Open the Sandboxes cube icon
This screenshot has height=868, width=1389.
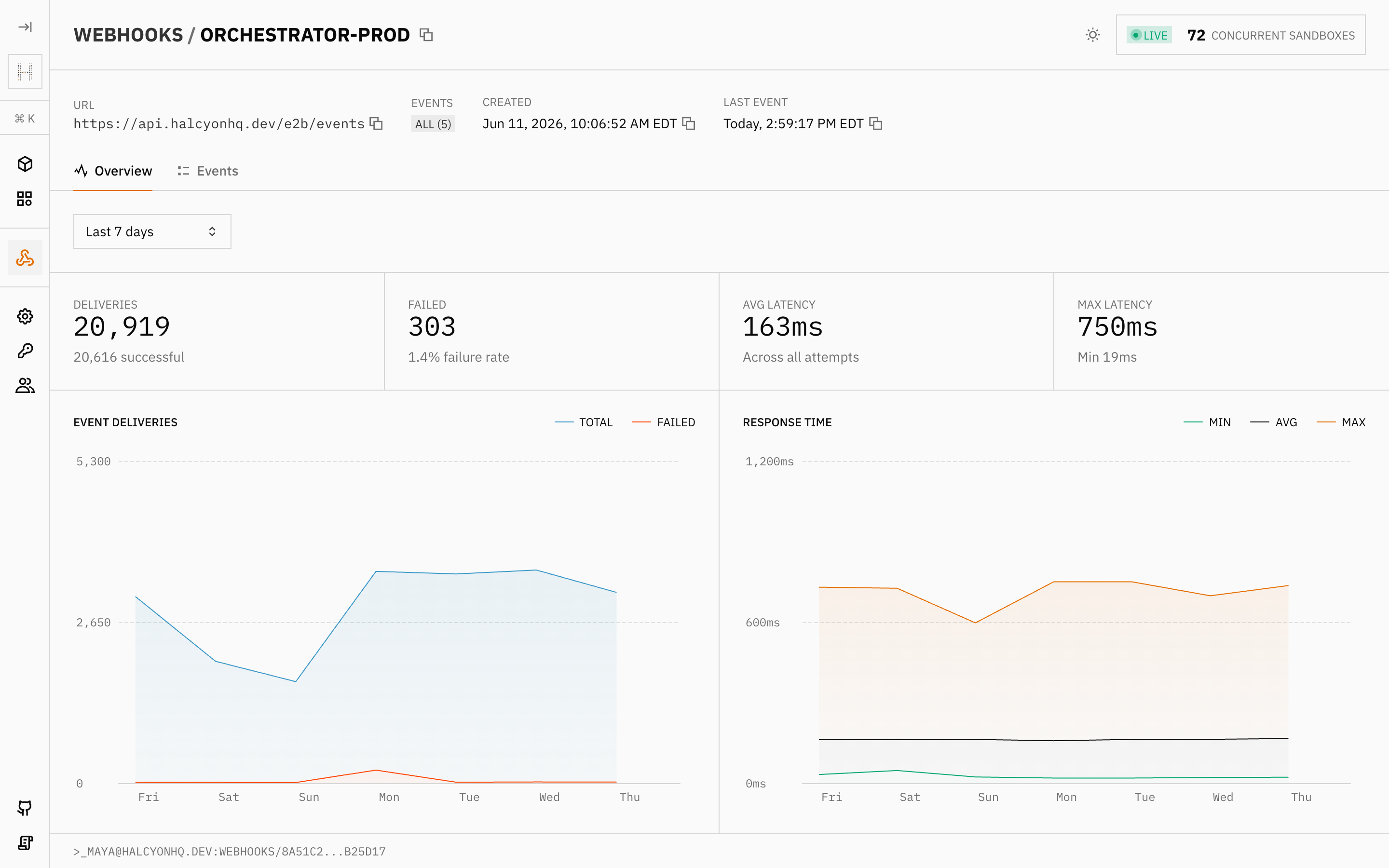click(25, 164)
